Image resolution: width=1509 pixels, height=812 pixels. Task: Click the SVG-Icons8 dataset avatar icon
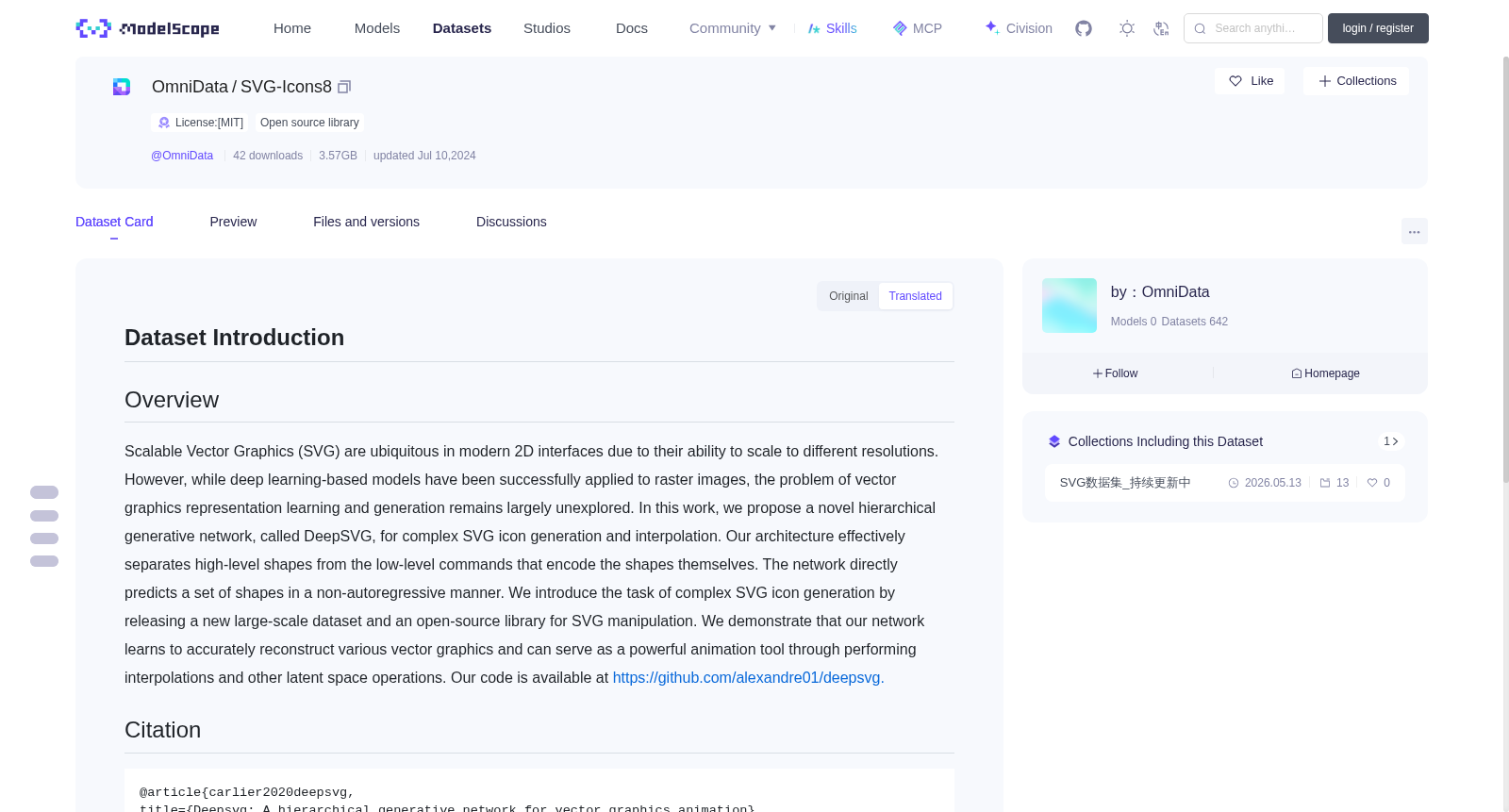tap(122, 87)
